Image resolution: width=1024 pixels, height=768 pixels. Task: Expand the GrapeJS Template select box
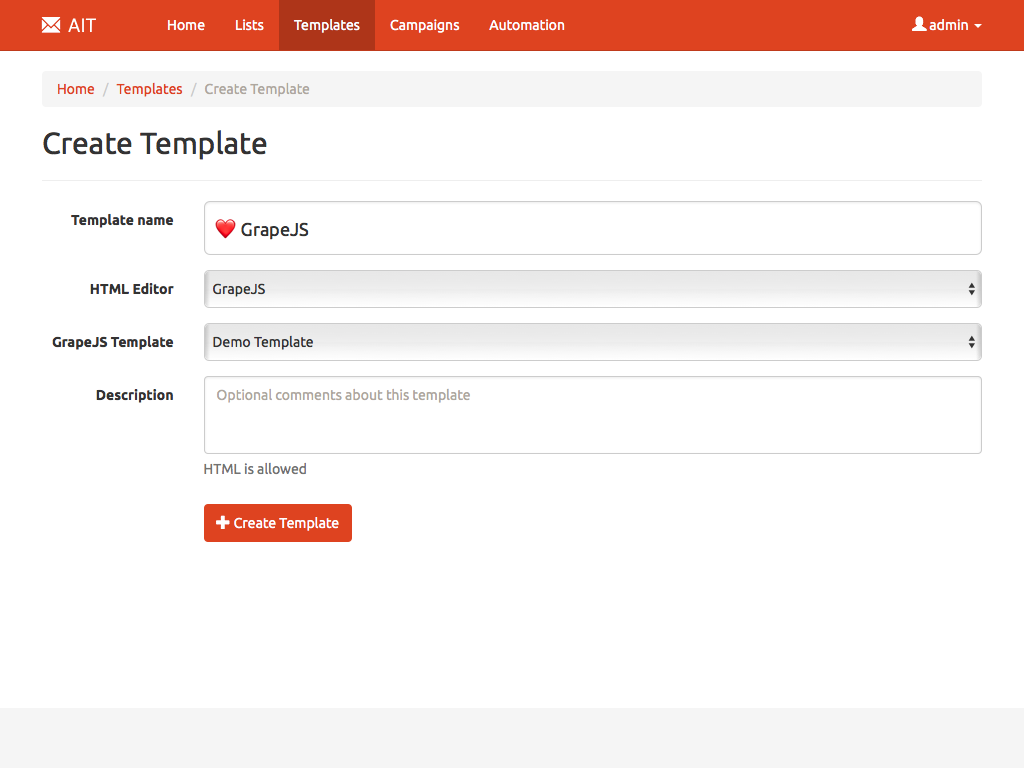(x=592, y=342)
